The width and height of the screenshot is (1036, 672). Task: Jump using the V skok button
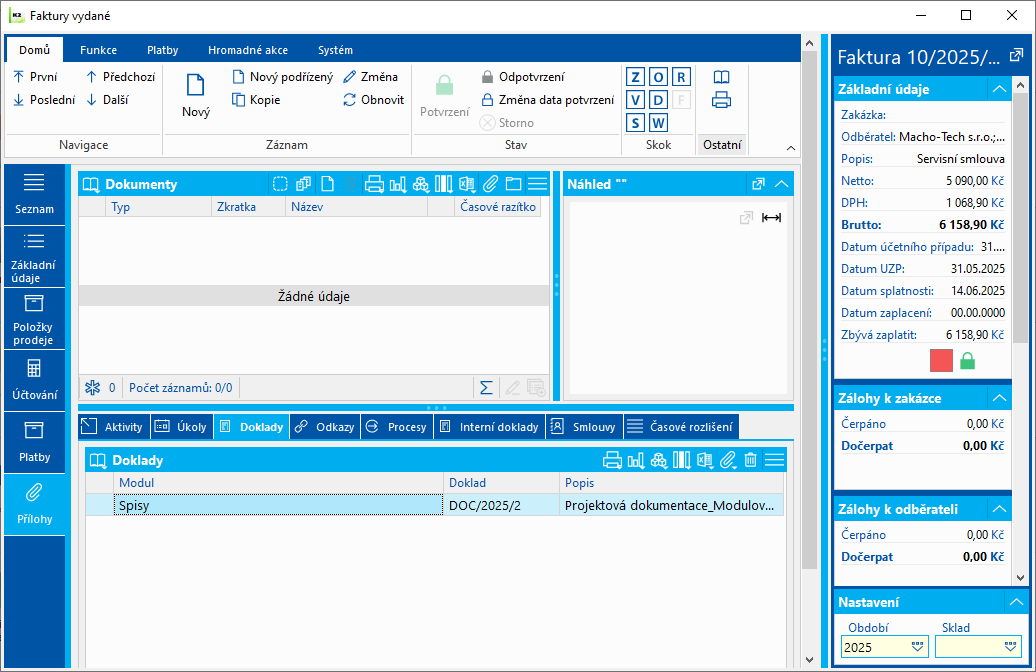[x=635, y=100]
